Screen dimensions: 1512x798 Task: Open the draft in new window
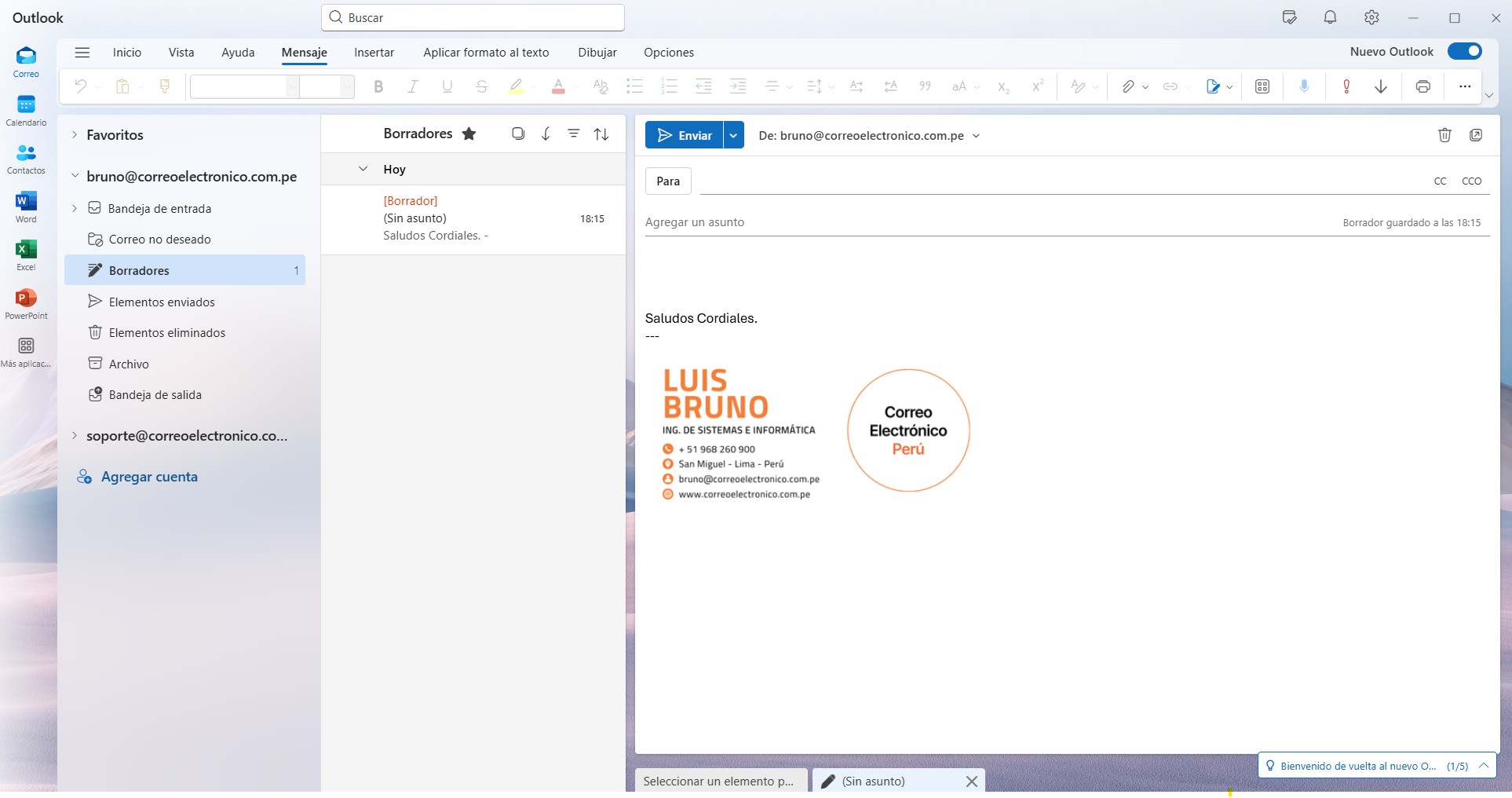pos(1476,135)
